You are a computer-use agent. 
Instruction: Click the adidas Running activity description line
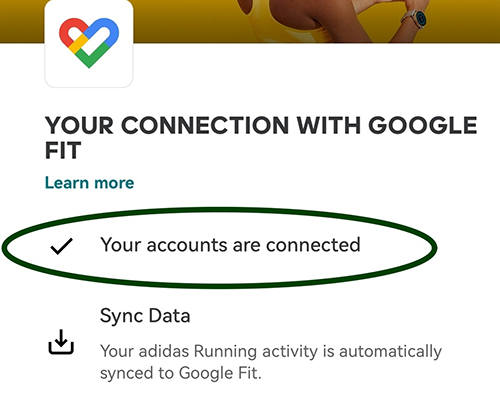tap(271, 351)
